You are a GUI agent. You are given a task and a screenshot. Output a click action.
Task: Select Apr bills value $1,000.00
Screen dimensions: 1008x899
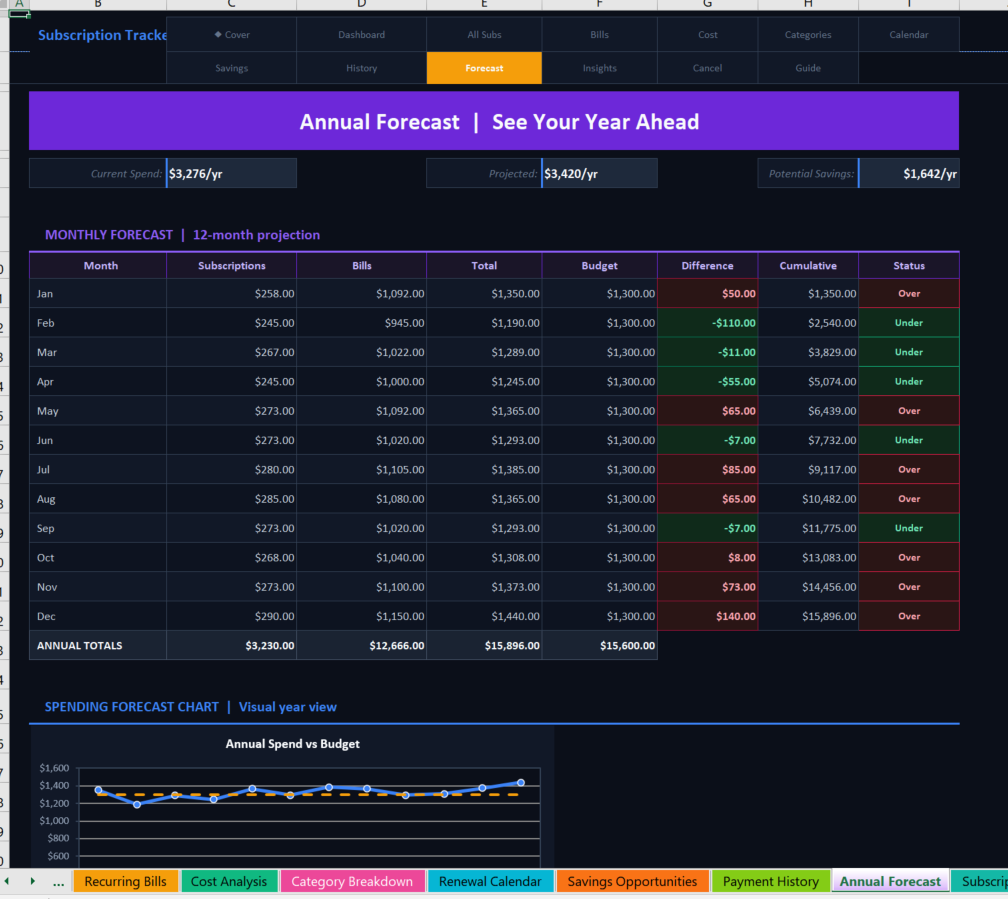[361, 381]
